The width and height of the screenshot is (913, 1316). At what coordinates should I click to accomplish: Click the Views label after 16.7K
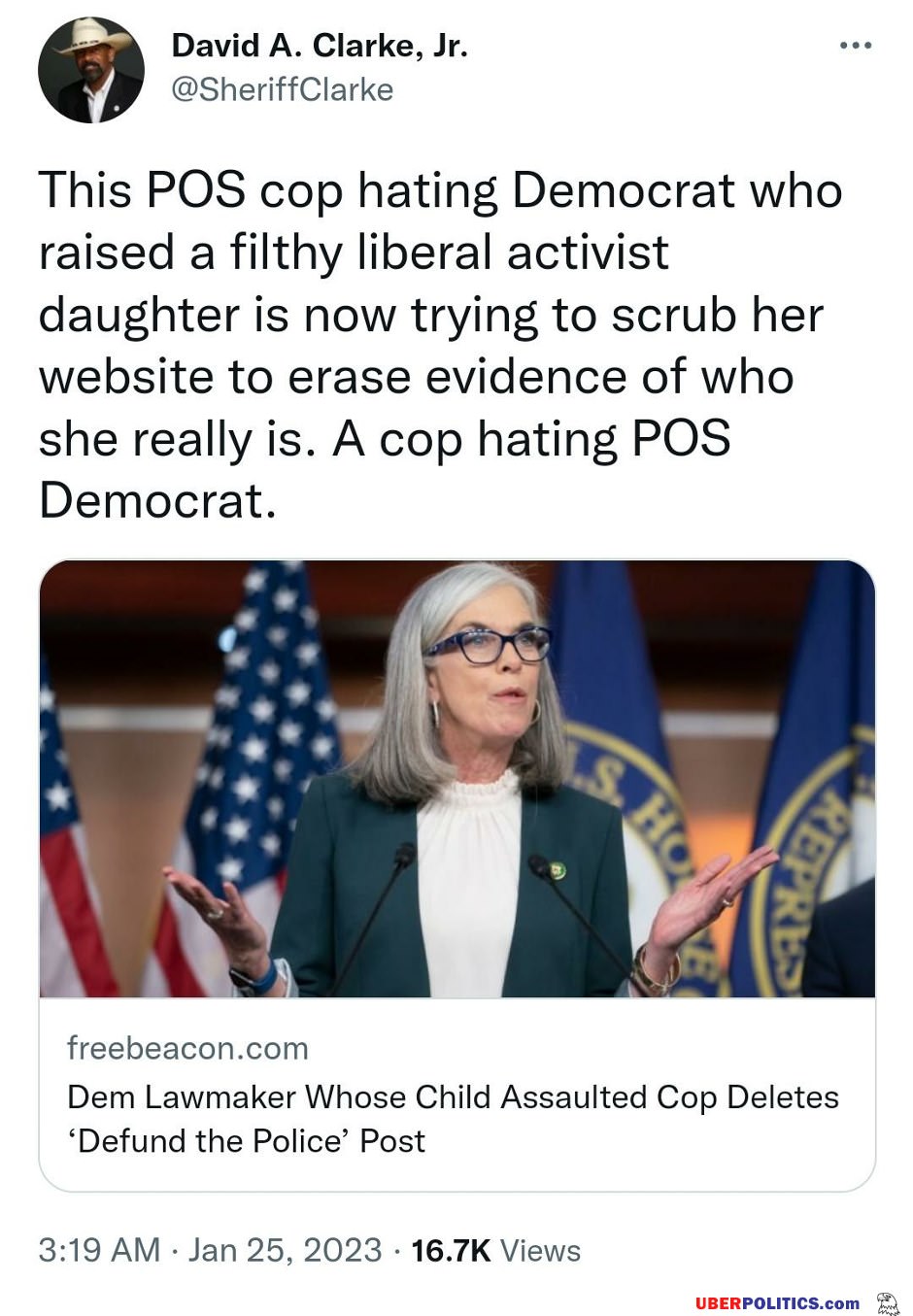(x=541, y=1250)
